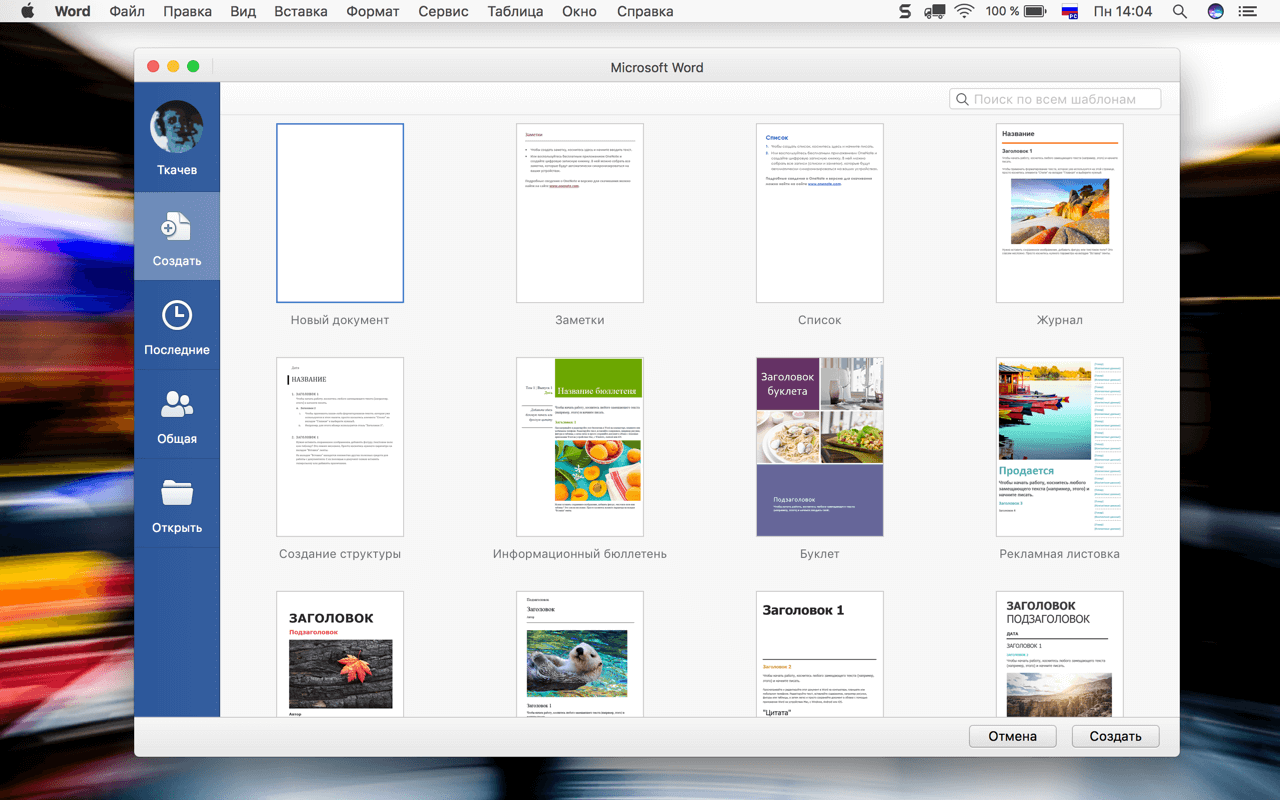Viewport: 1280px width, 800px height.
Task: Open the Последние recent documents section
Action: (x=177, y=316)
